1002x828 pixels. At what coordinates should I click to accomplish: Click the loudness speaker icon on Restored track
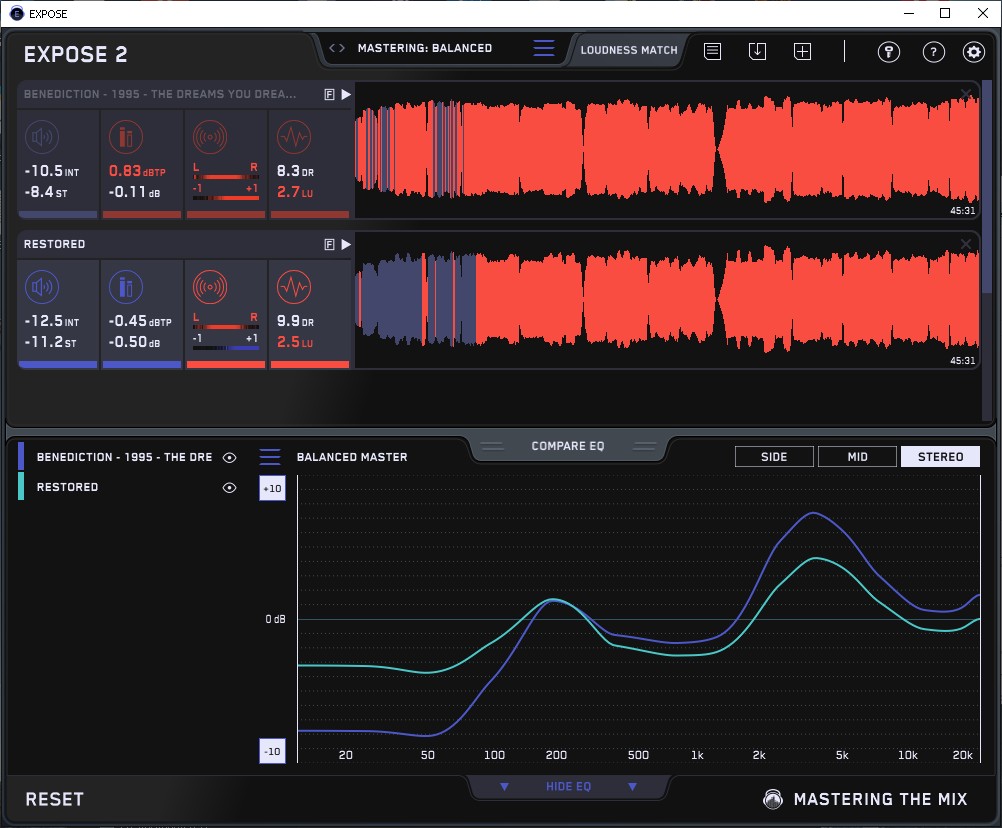[42, 287]
